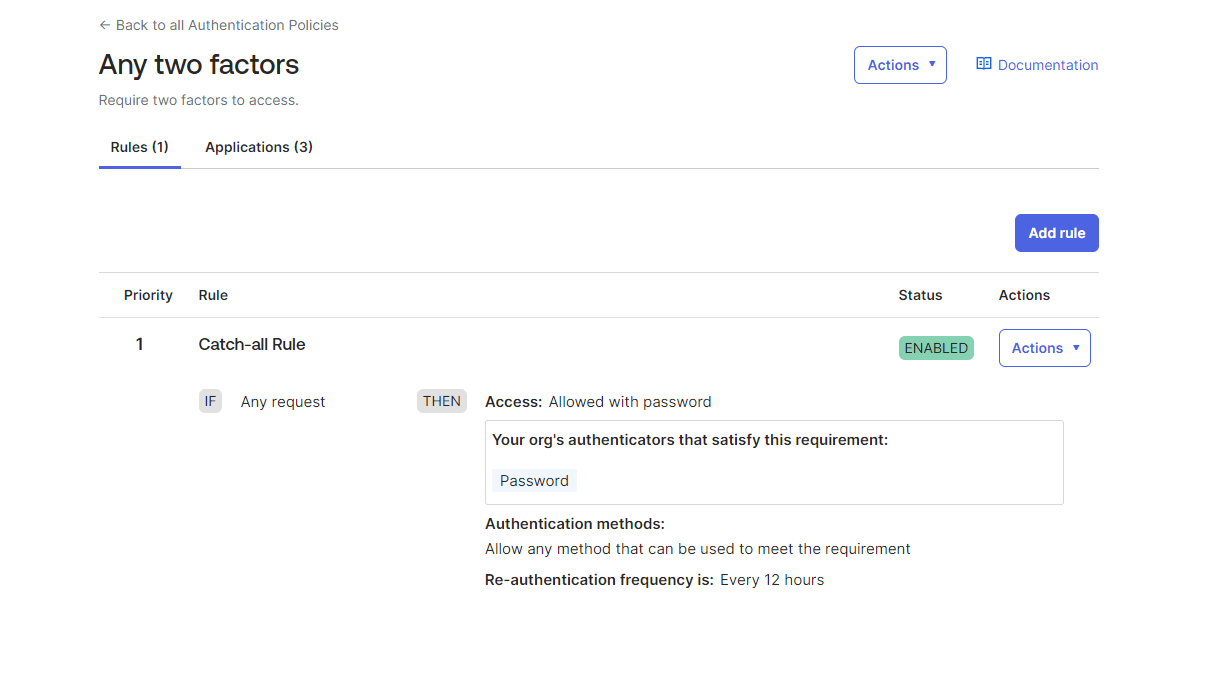This screenshot has width=1213, height=674.
Task: Click the ENABLED status badge
Action: pyautogui.click(x=936, y=348)
